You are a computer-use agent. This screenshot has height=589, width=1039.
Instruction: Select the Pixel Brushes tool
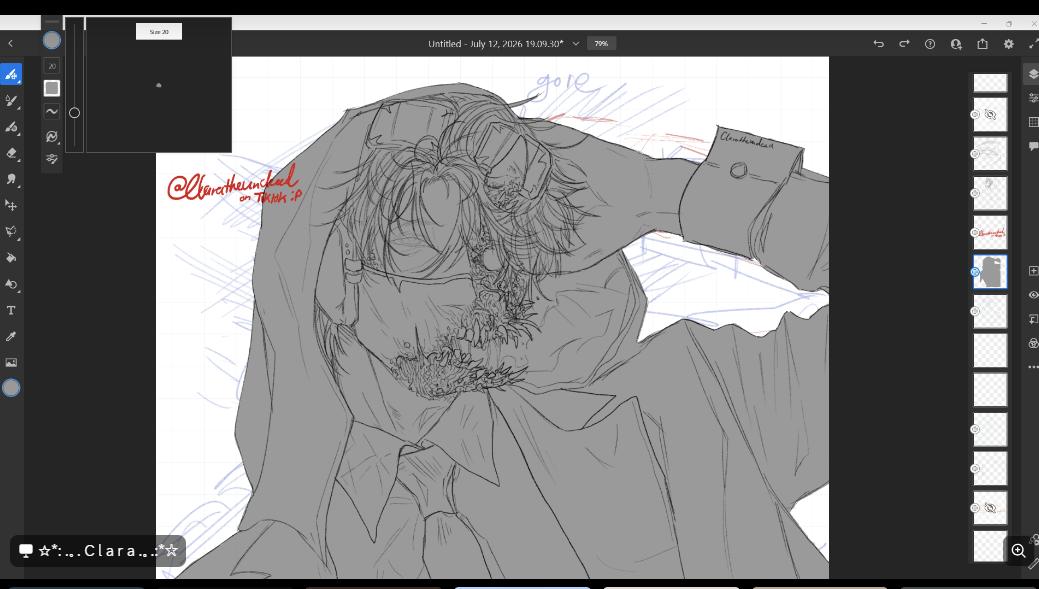coord(11,74)
